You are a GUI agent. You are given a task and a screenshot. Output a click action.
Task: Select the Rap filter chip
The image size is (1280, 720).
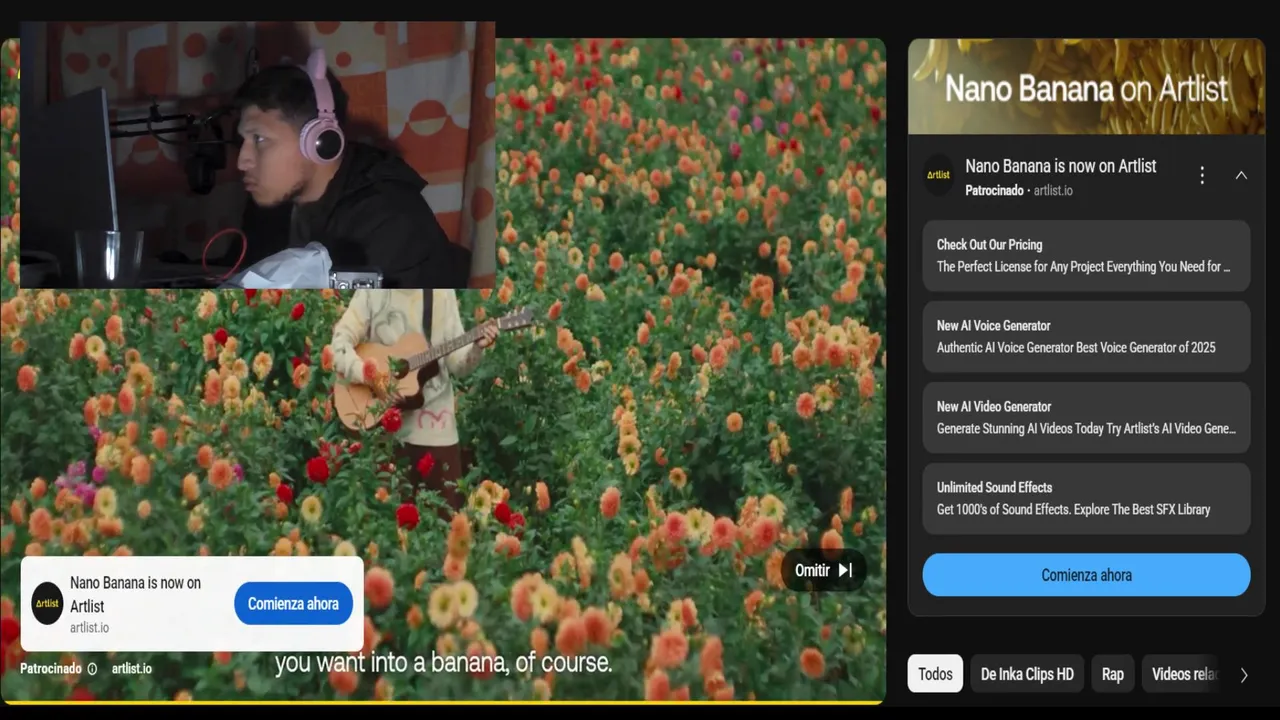[x=1113, y=674]
